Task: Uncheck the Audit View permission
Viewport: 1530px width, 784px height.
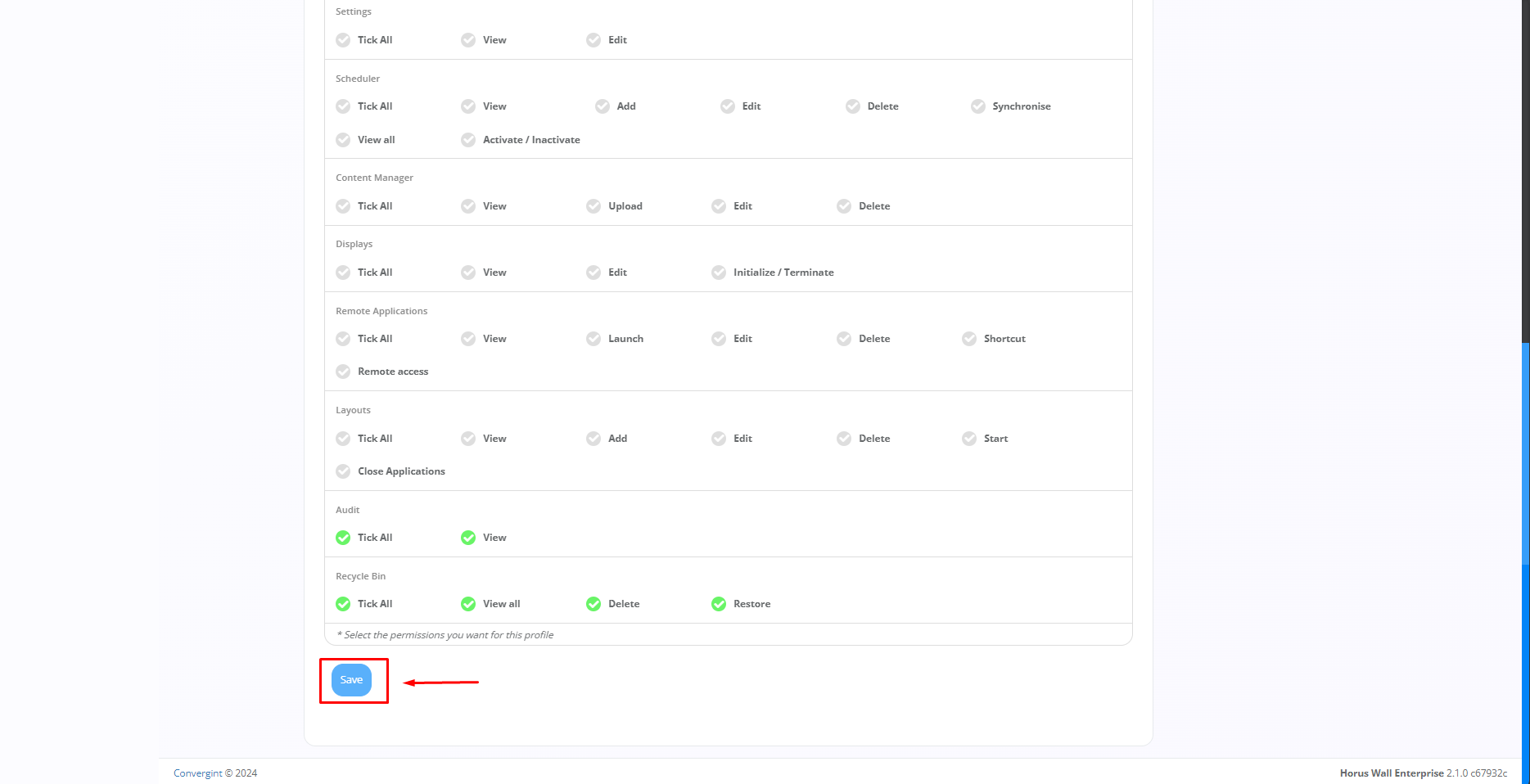Action: tap(468, 538)
